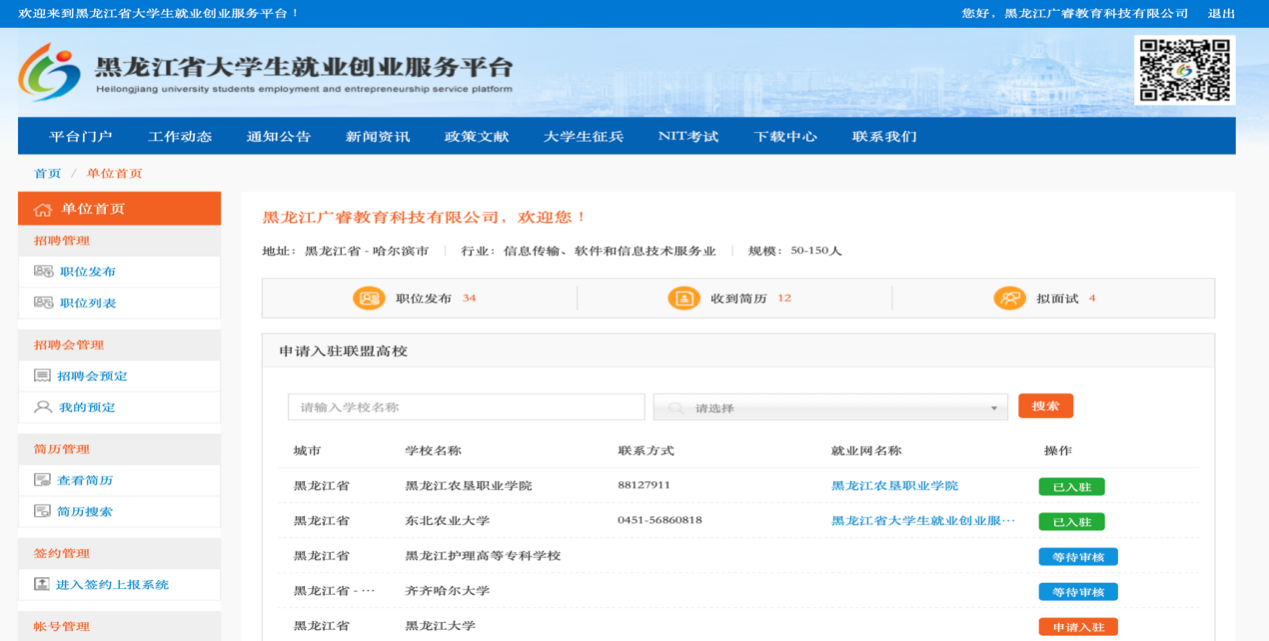The image size is (1269, 641).
Task: Click the 职位发布 orange stats icon
Action: pos(369,298)
